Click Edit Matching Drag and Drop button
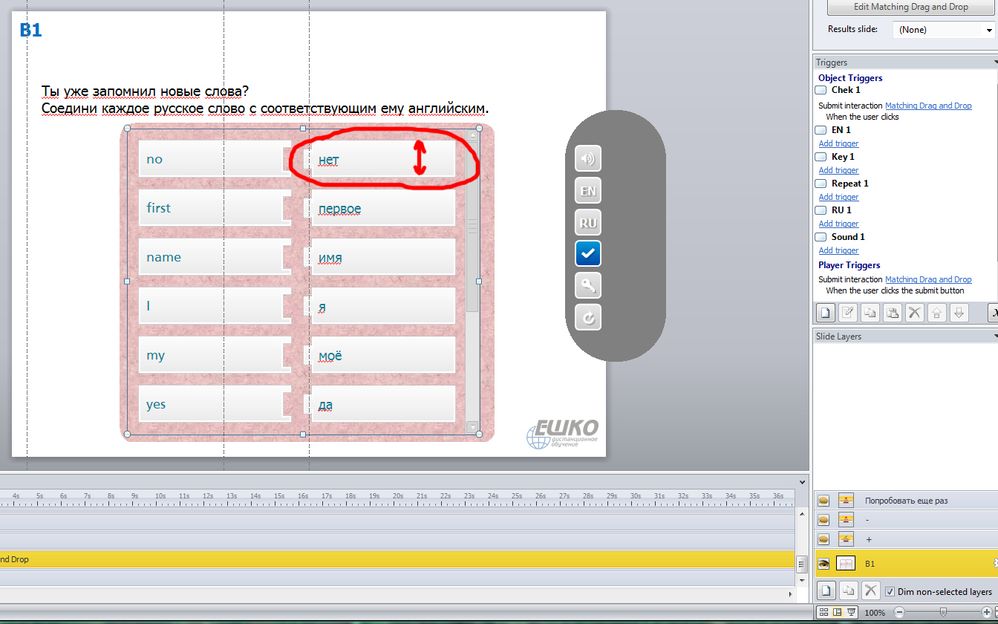 [910, 7]
